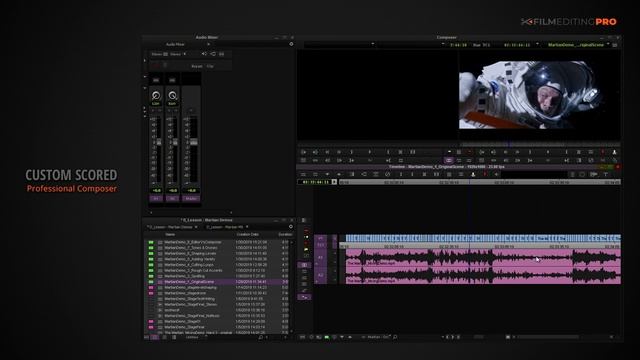Viewport: 640px width, 360px height.
Task: Select MartianDemo_4_Cutting Loops row
Action: coord(217,265)
